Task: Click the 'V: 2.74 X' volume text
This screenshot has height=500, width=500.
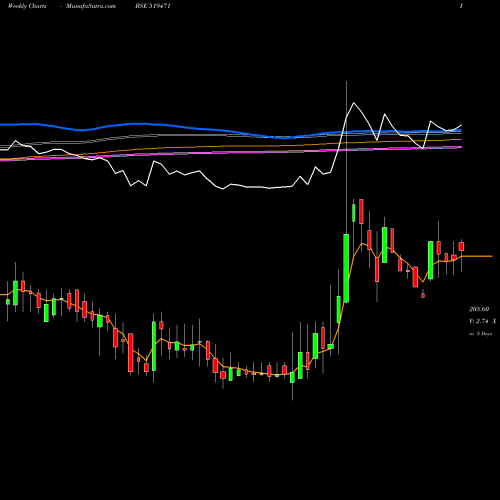Action: (x=482, y=321)
